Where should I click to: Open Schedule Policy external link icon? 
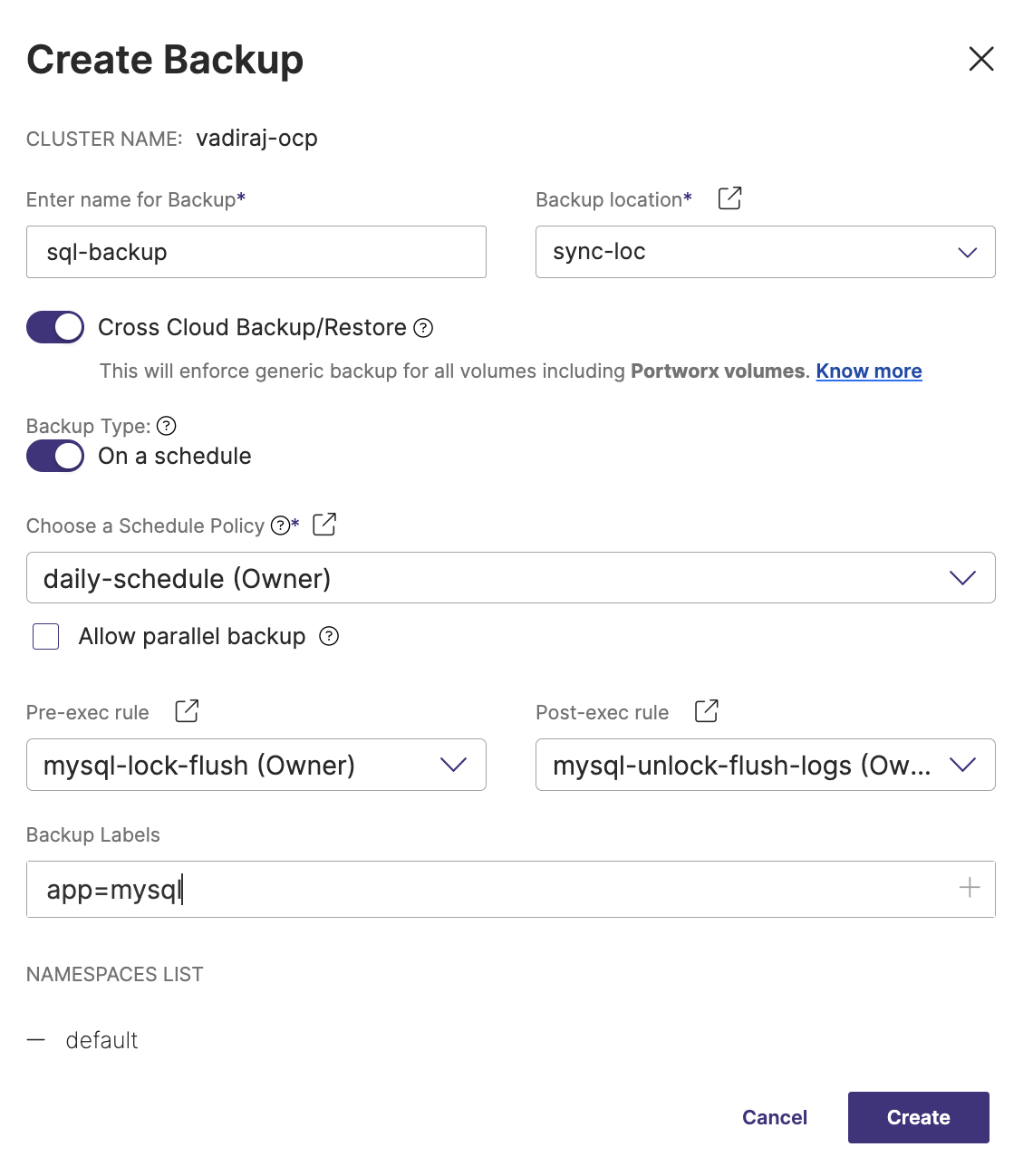(324, 525)
